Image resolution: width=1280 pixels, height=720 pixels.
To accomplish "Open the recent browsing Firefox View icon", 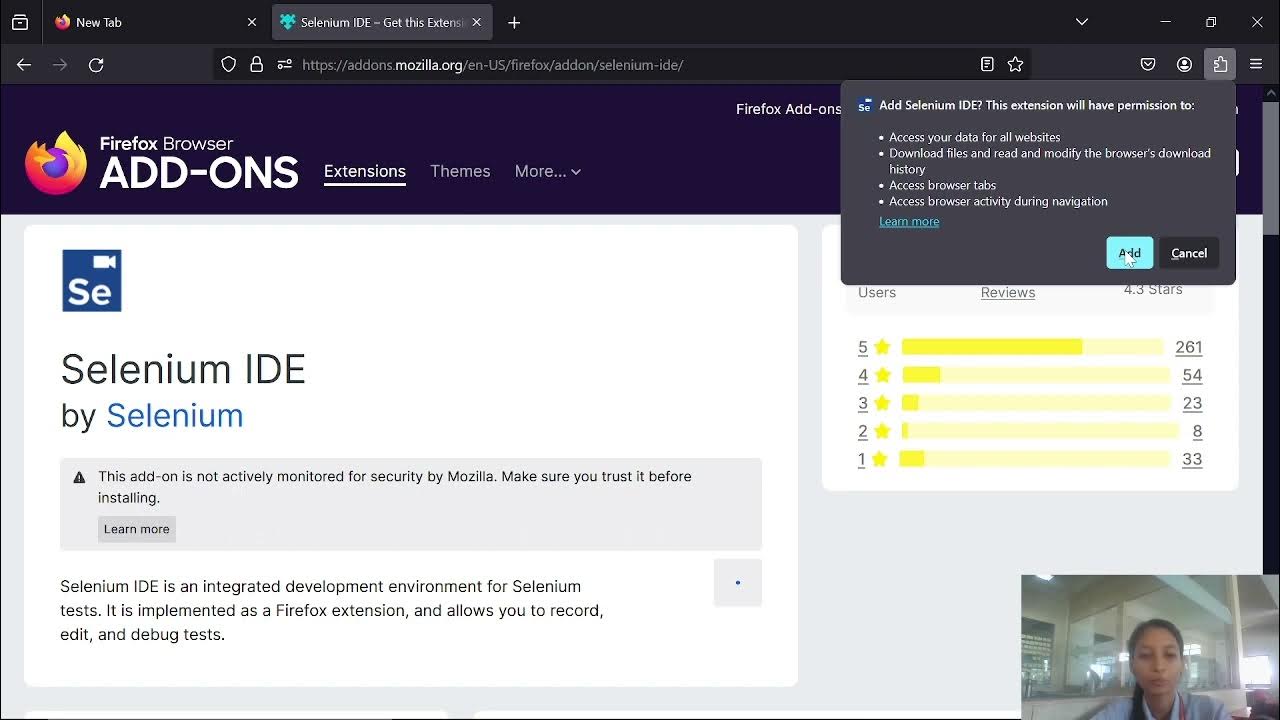I will (x=20, y=22).
